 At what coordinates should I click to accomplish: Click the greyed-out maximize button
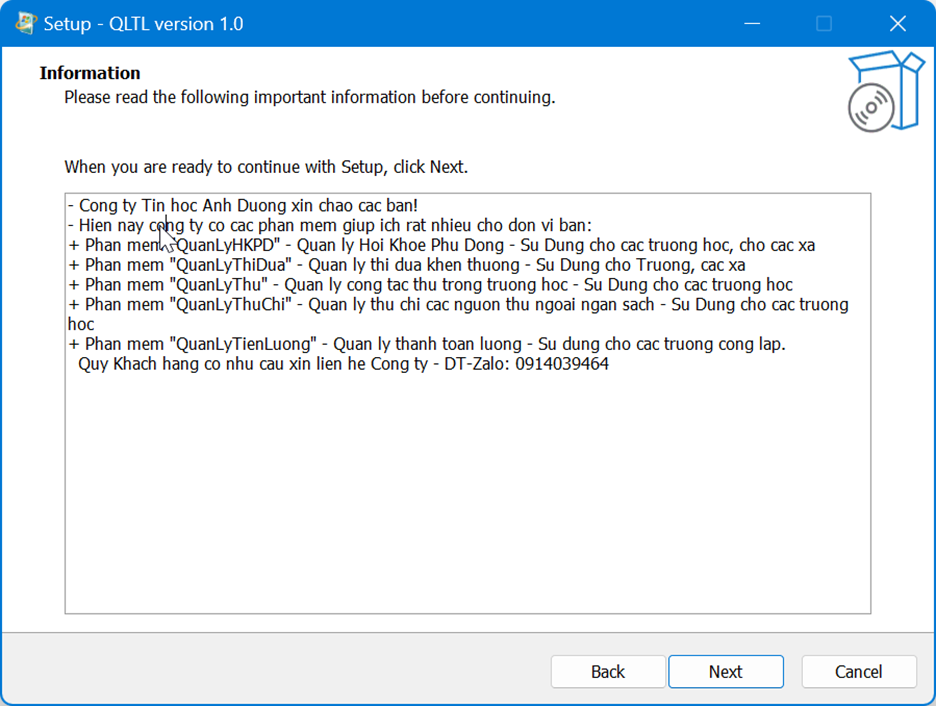tap(824, 23)
